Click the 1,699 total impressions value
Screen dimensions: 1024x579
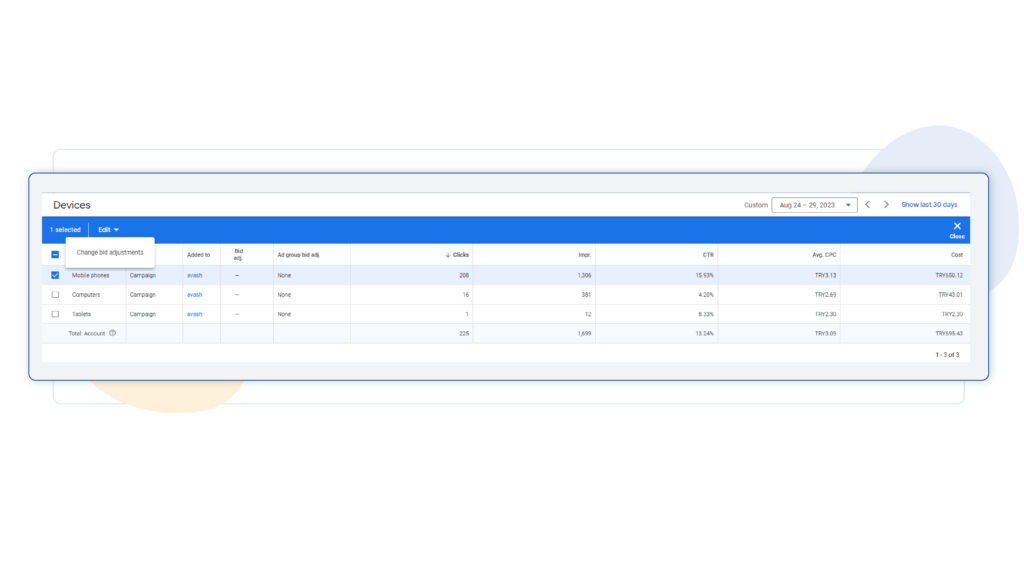(x=584, y=334)
